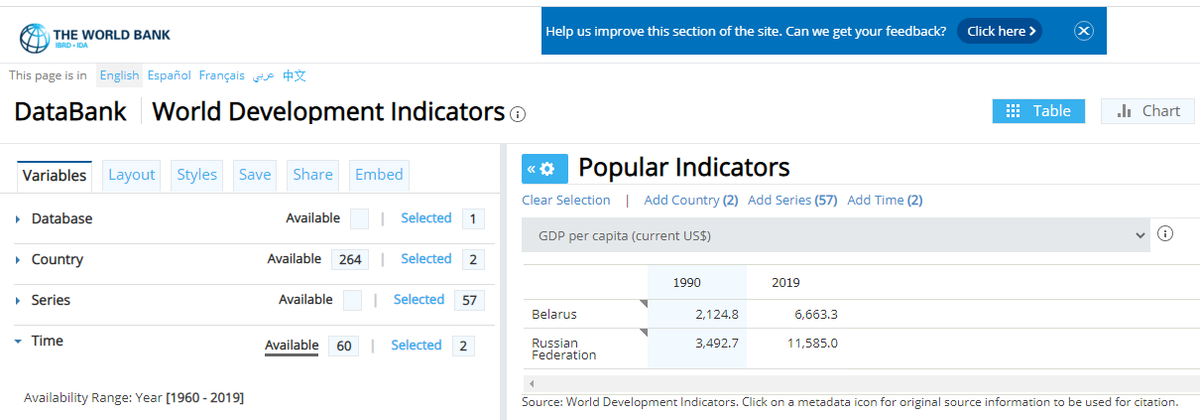
Task: Click Add Time (2) link
Action: 885,200
